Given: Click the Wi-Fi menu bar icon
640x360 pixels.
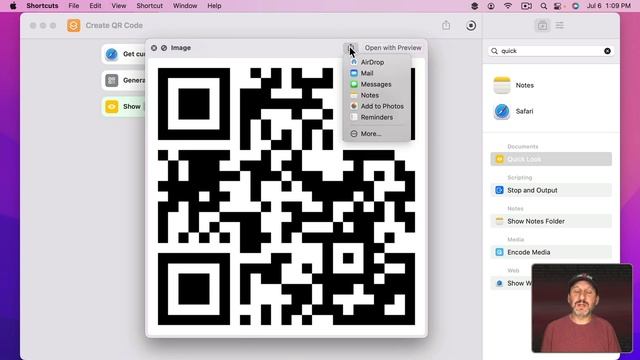Looking at the screenshot, I should point(508,6).
